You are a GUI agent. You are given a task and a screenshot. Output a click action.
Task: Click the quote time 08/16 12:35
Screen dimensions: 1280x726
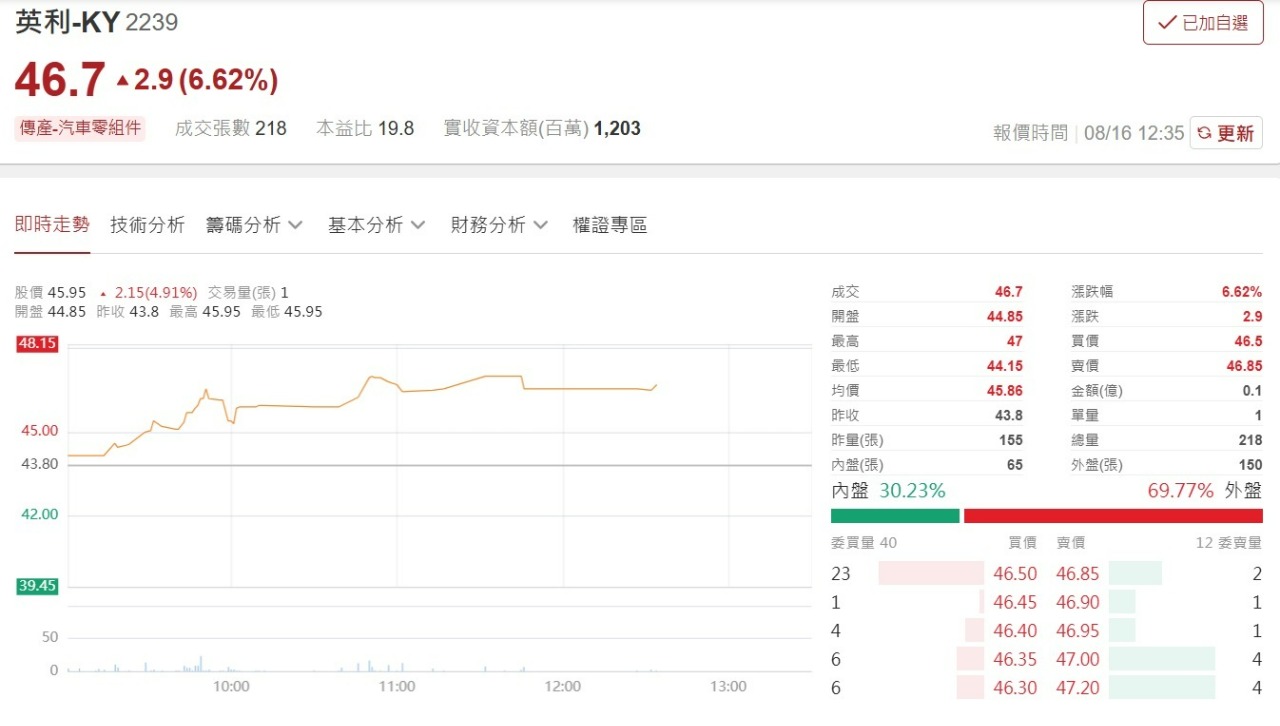tap(1134, 132)
